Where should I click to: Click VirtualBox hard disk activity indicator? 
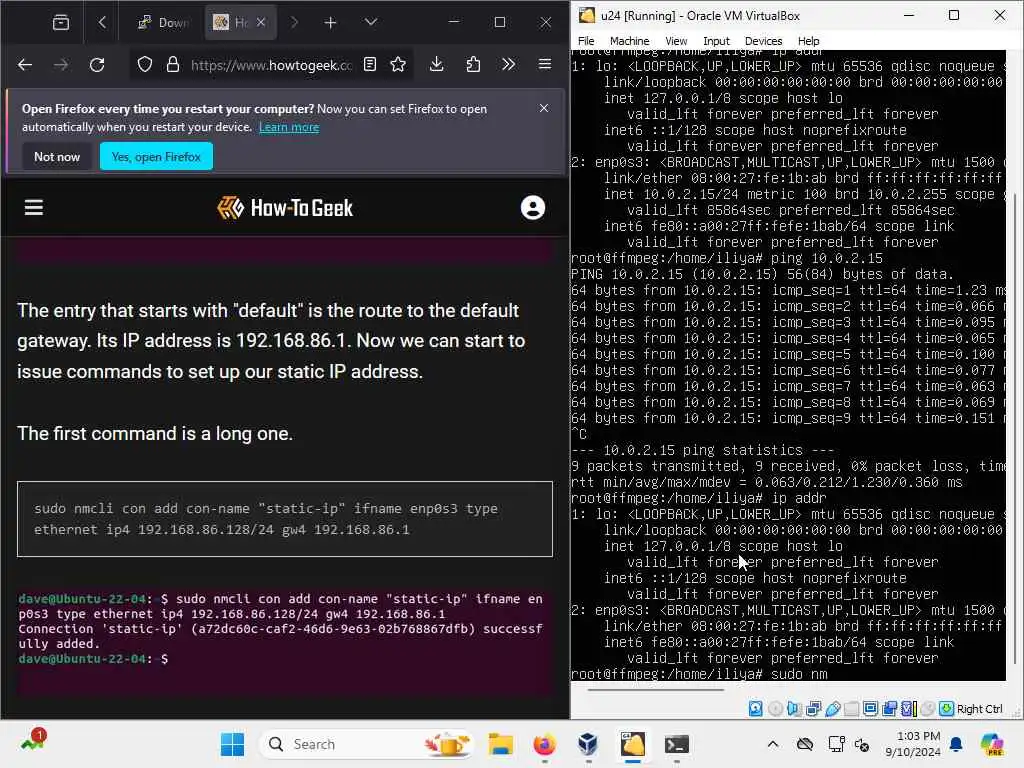tap(756, 709)
